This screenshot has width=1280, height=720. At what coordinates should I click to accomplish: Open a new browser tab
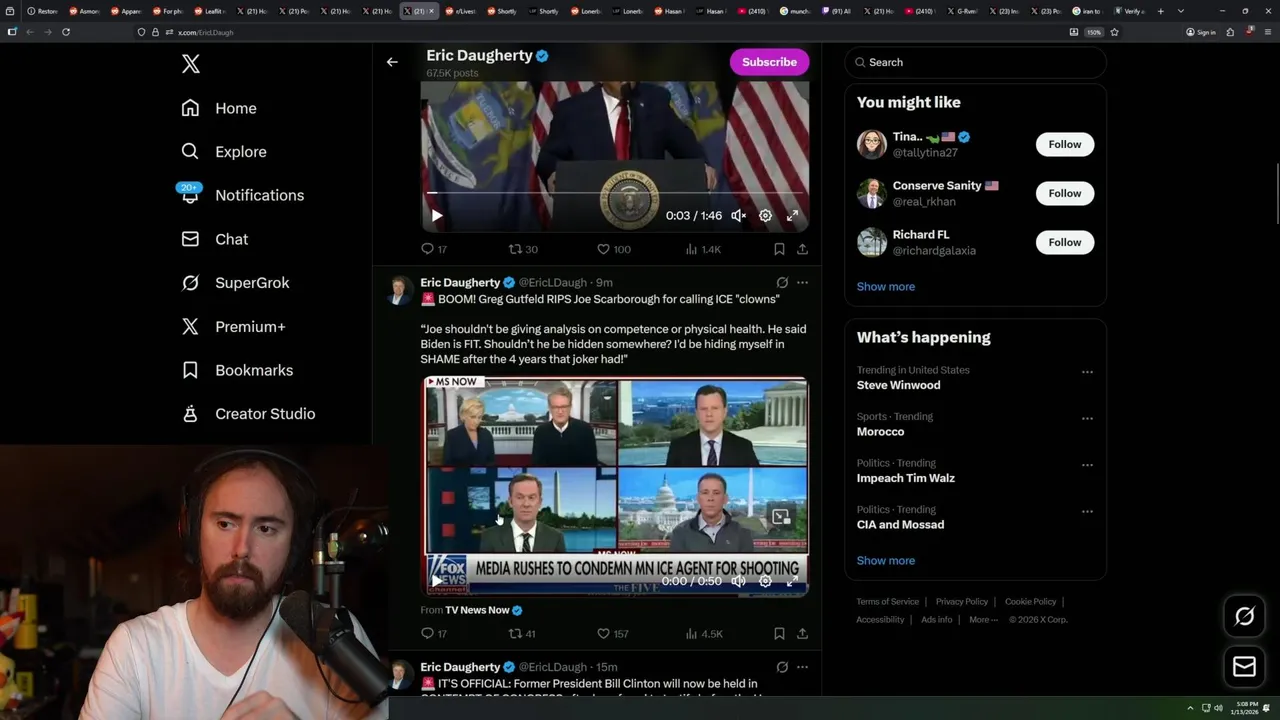[x=1160, y=11]
